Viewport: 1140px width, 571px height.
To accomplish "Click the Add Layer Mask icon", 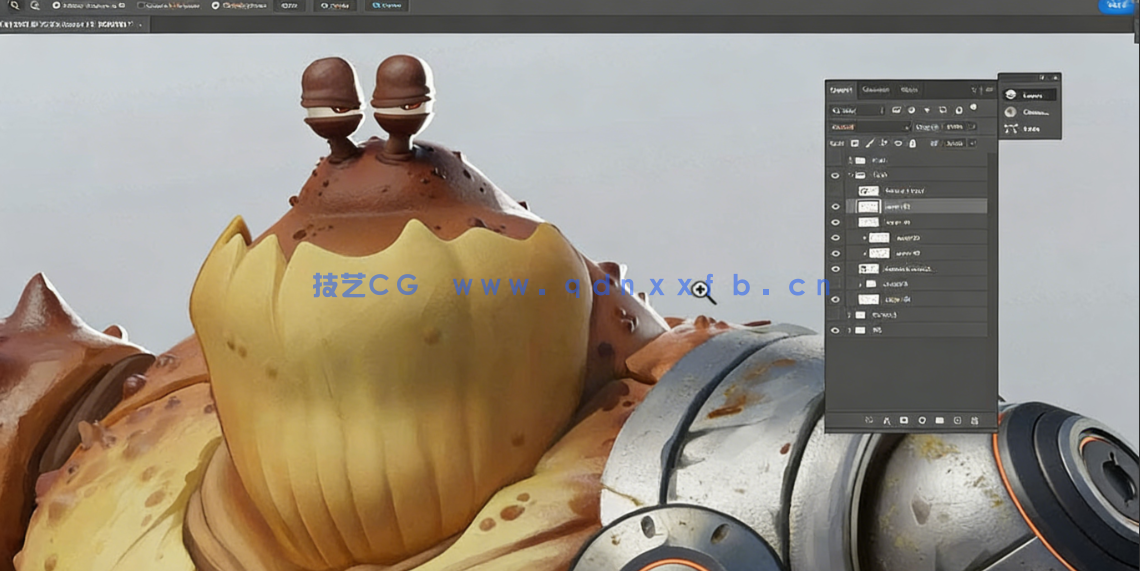I will pyautogui.click(x=904, y=420).
